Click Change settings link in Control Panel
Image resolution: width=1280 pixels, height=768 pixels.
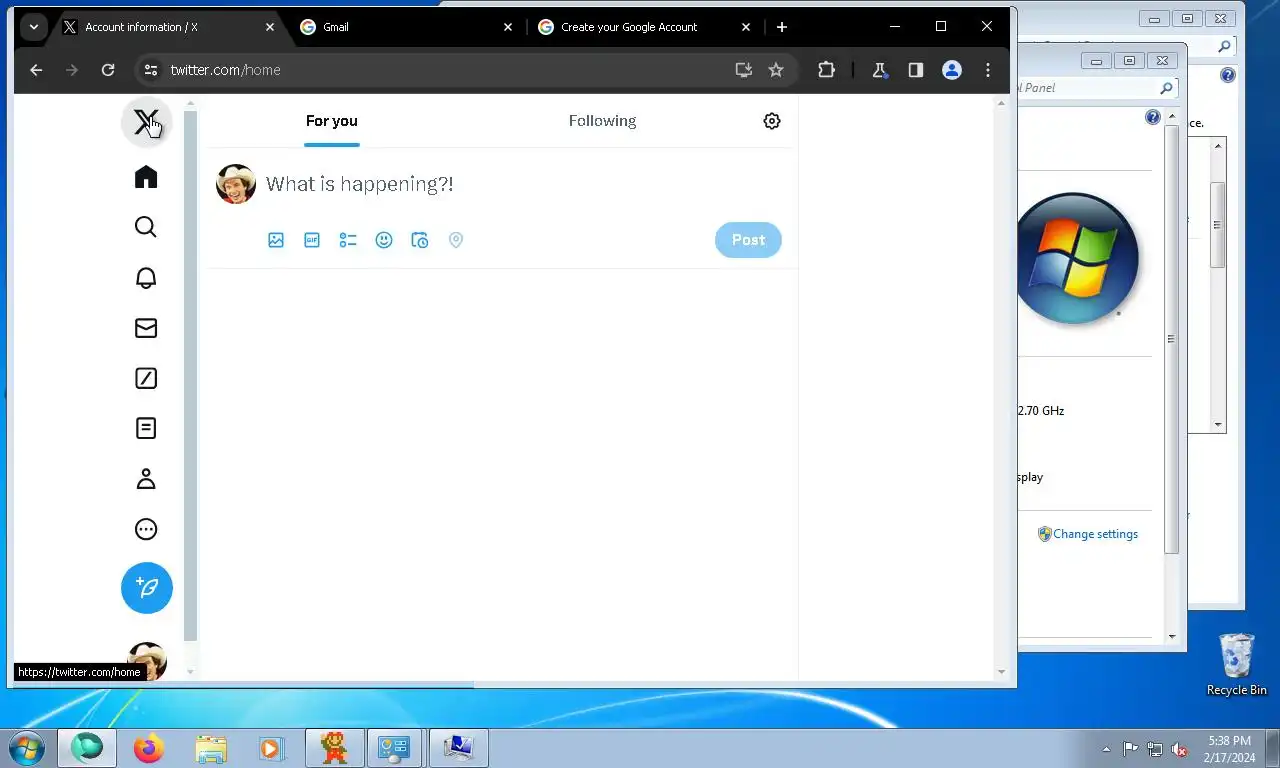[1095, 534]
